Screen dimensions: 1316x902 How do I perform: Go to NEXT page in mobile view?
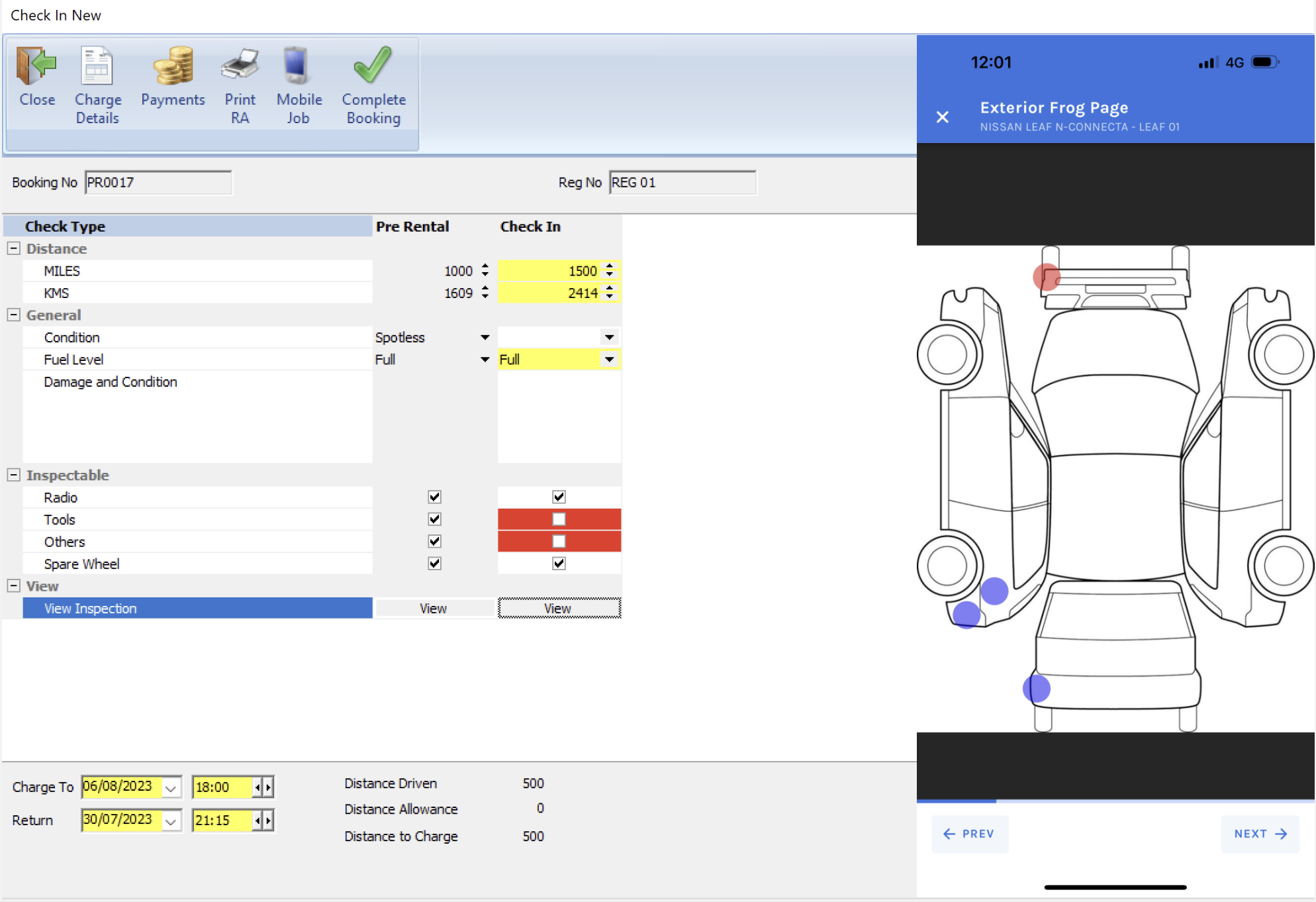click(x=1260, y=834)
